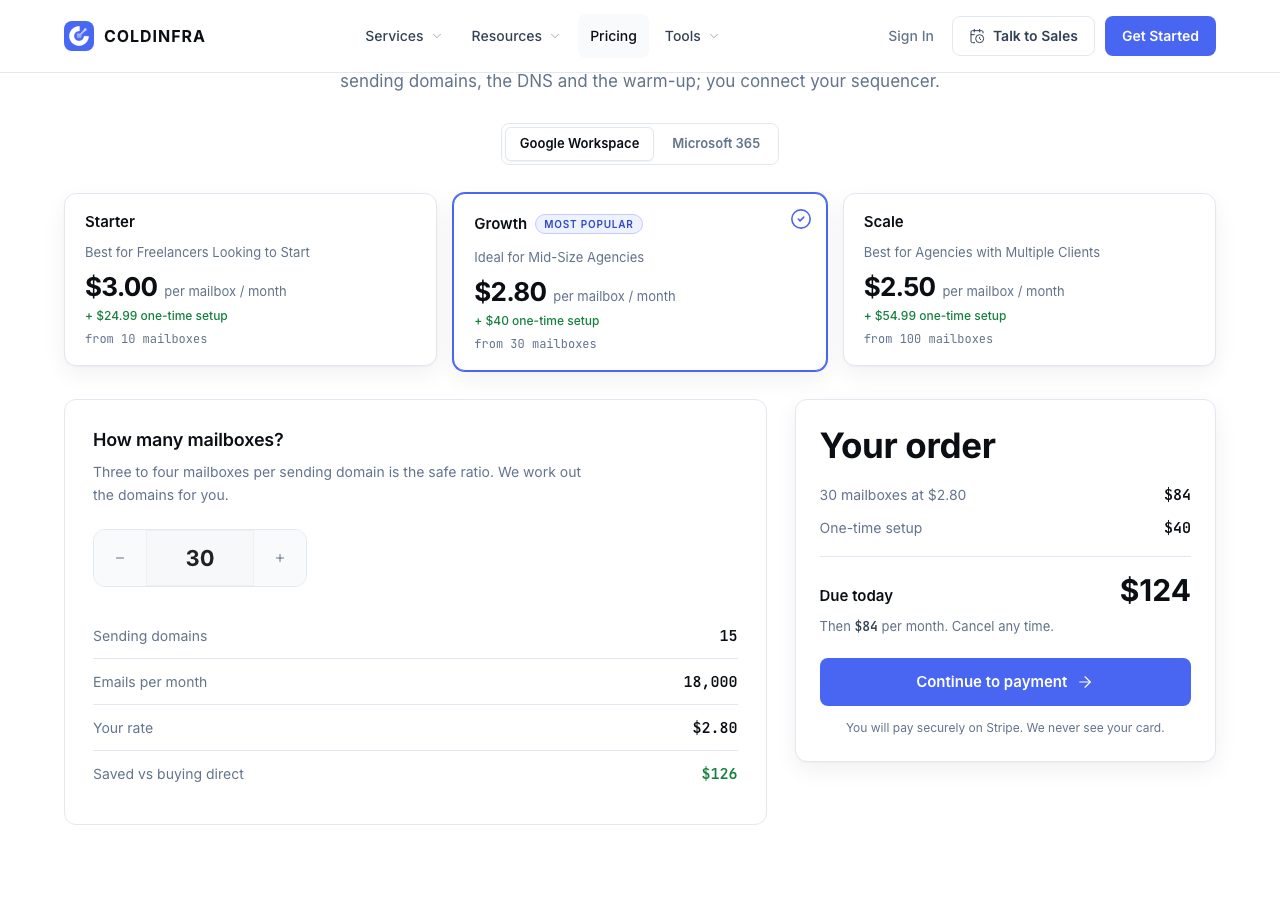Image resolution: width=1280 pixels, height=900 pixels.
Task: Click the Talk to Sales button
Action: (1023, 36)
